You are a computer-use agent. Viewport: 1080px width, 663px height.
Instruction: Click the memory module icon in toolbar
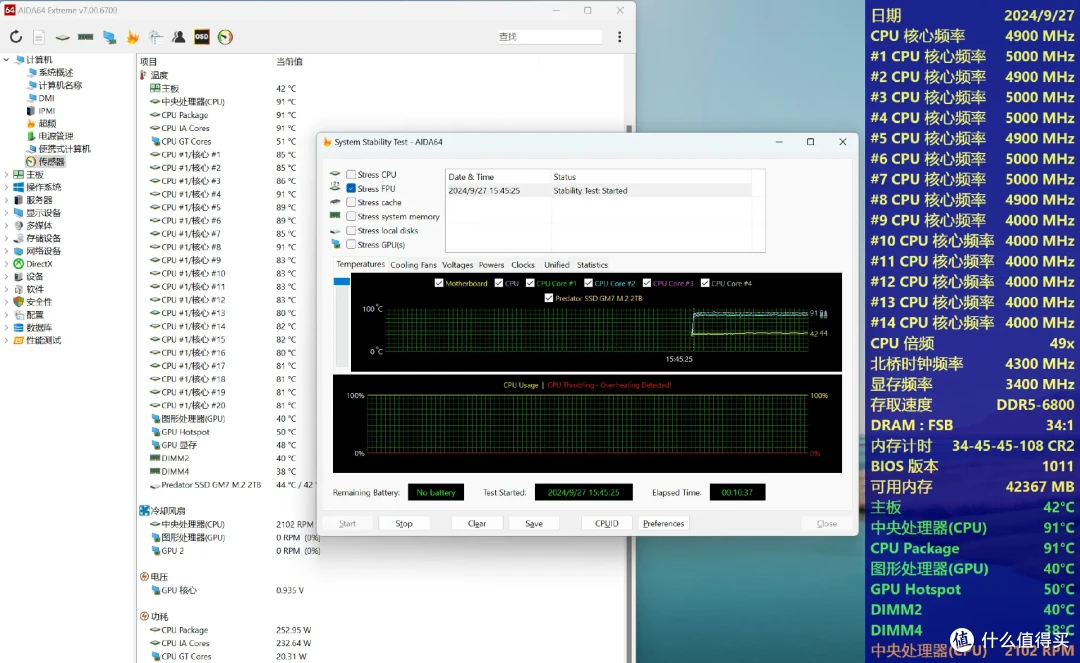[86, 37]
